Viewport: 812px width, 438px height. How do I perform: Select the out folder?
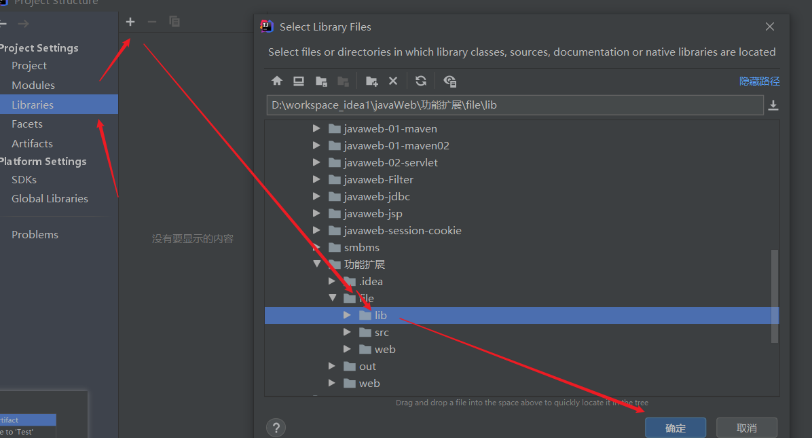click(x=367, y=367)
